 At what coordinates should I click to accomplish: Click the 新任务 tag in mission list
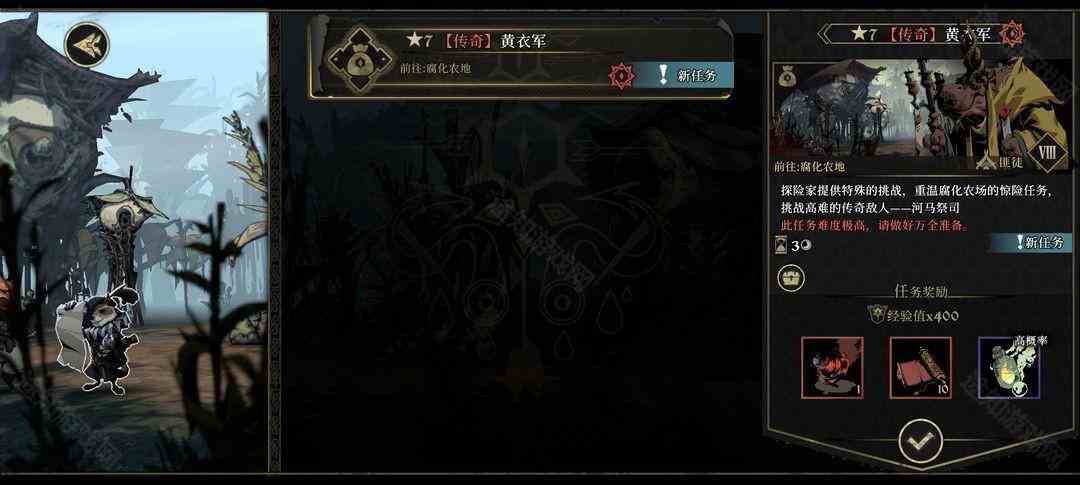682,75
